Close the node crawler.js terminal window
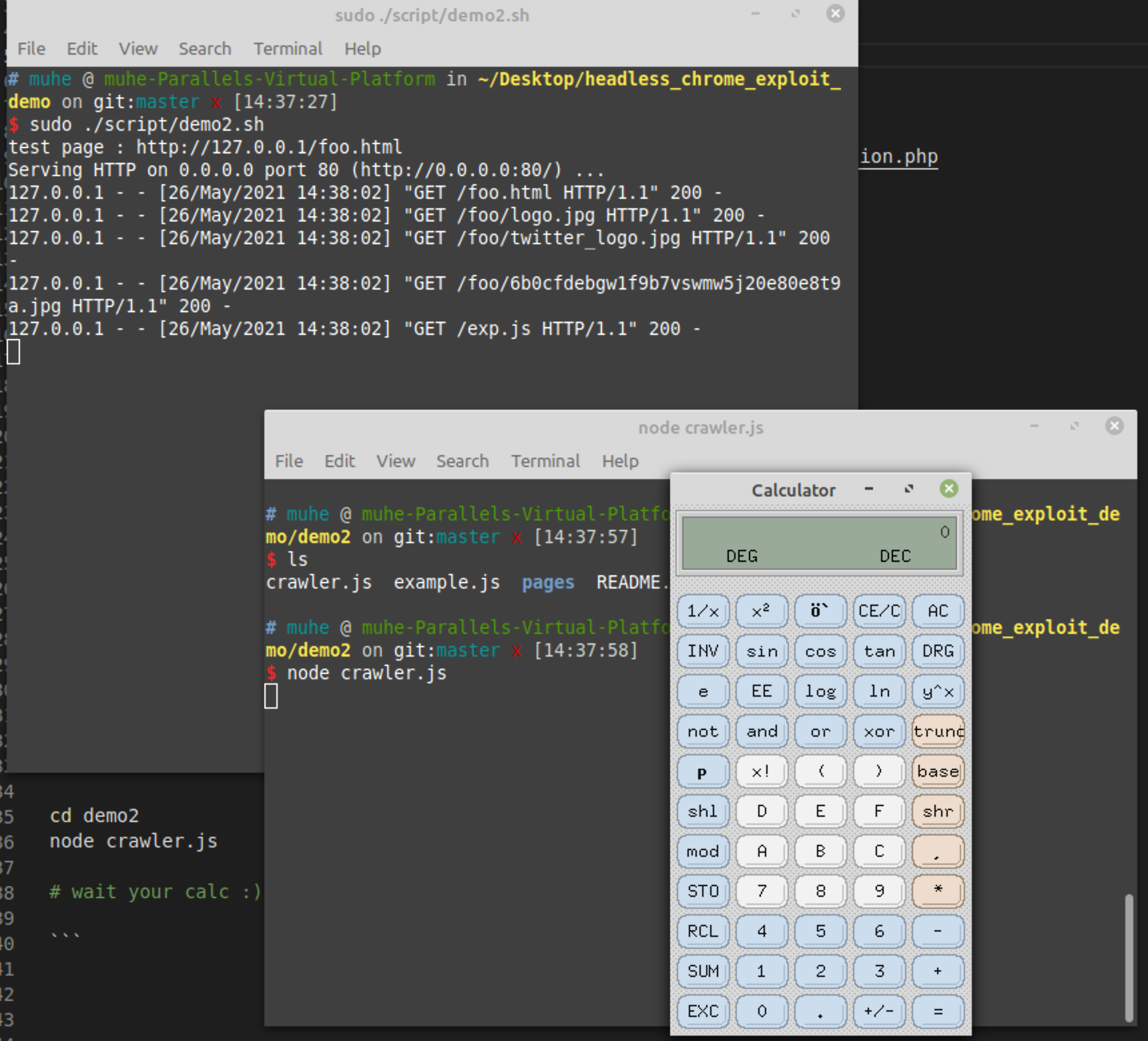 point(1114,426)
